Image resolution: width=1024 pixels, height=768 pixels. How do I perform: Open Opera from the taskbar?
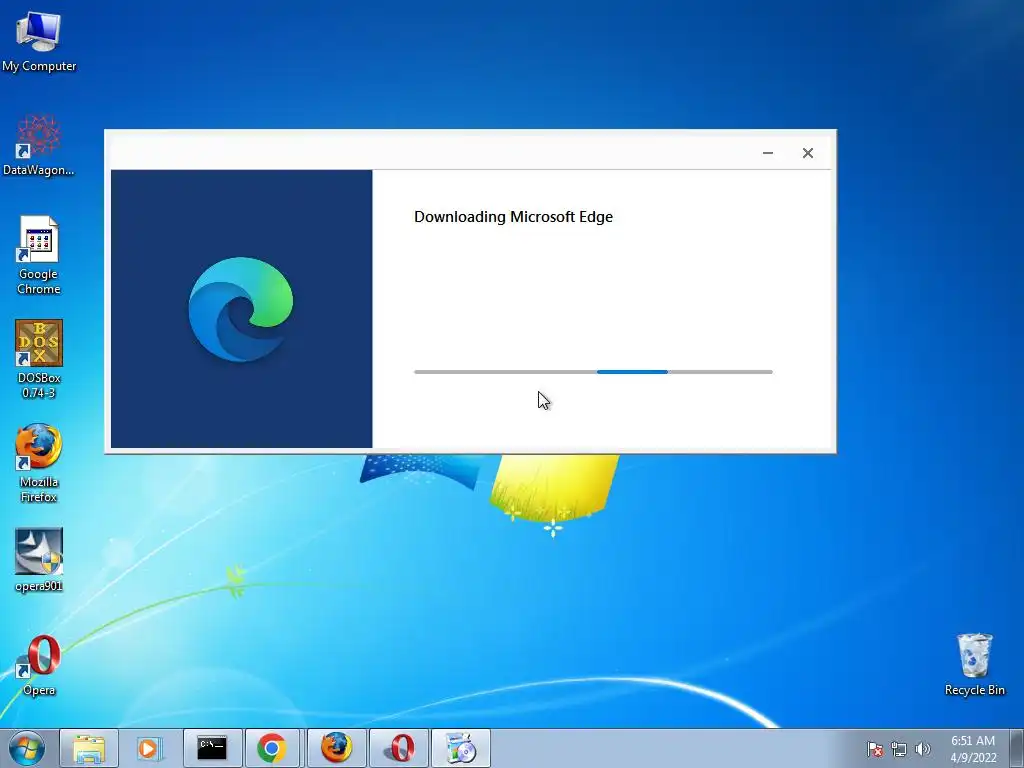coord(398,748)
